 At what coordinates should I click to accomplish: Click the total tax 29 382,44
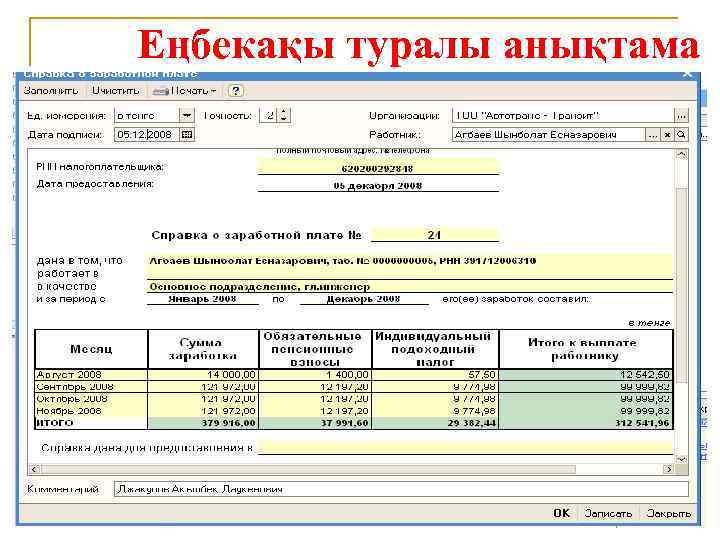[435, 423]
